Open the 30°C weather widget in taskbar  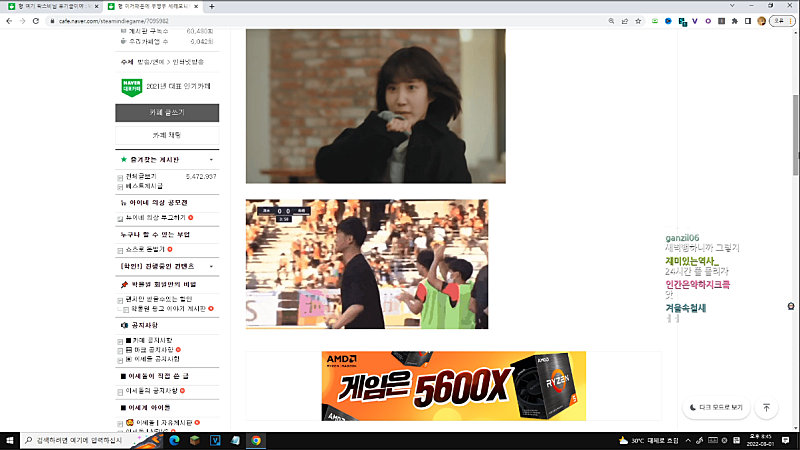click(648, 440)
